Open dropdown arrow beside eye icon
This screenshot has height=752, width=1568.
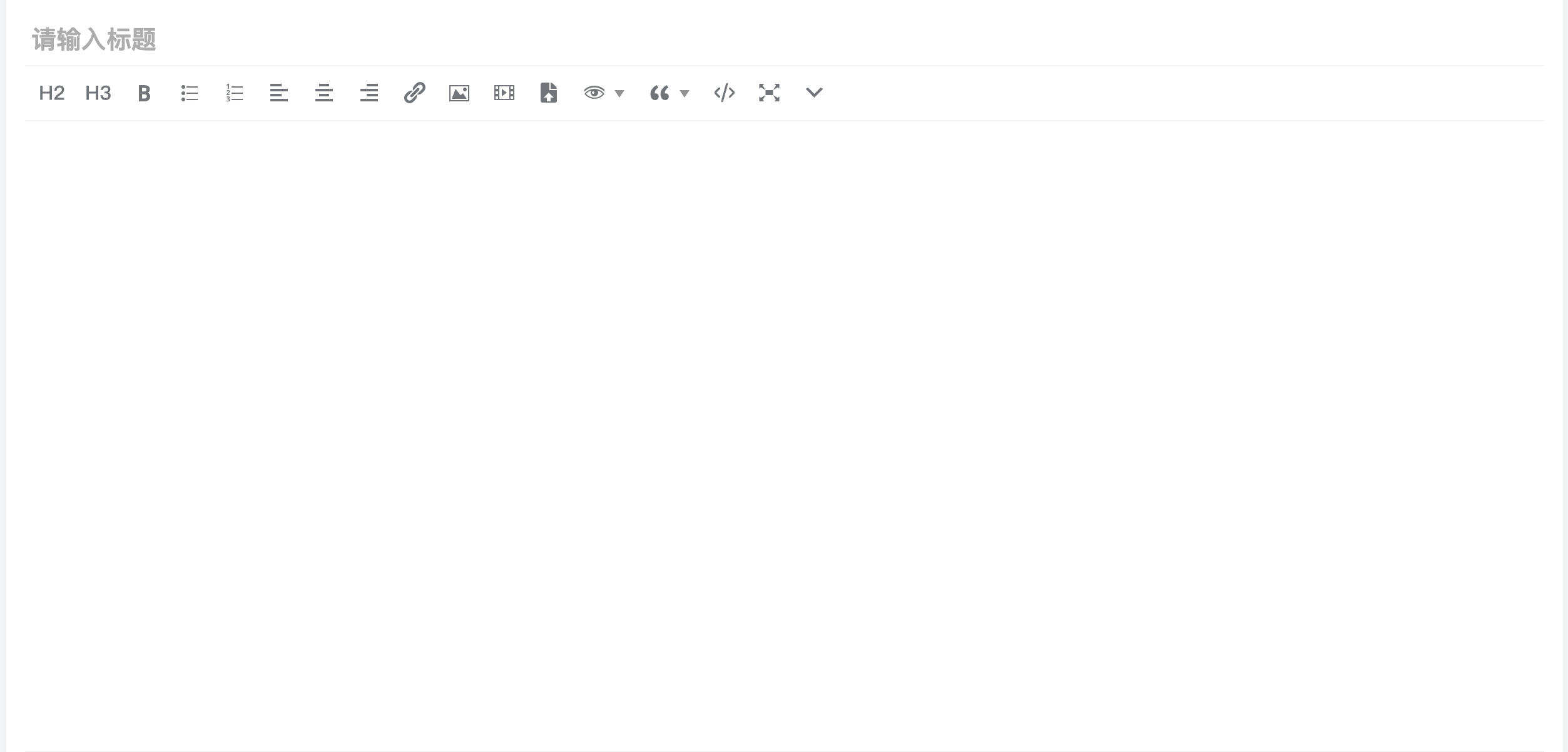tap(619, 94)
